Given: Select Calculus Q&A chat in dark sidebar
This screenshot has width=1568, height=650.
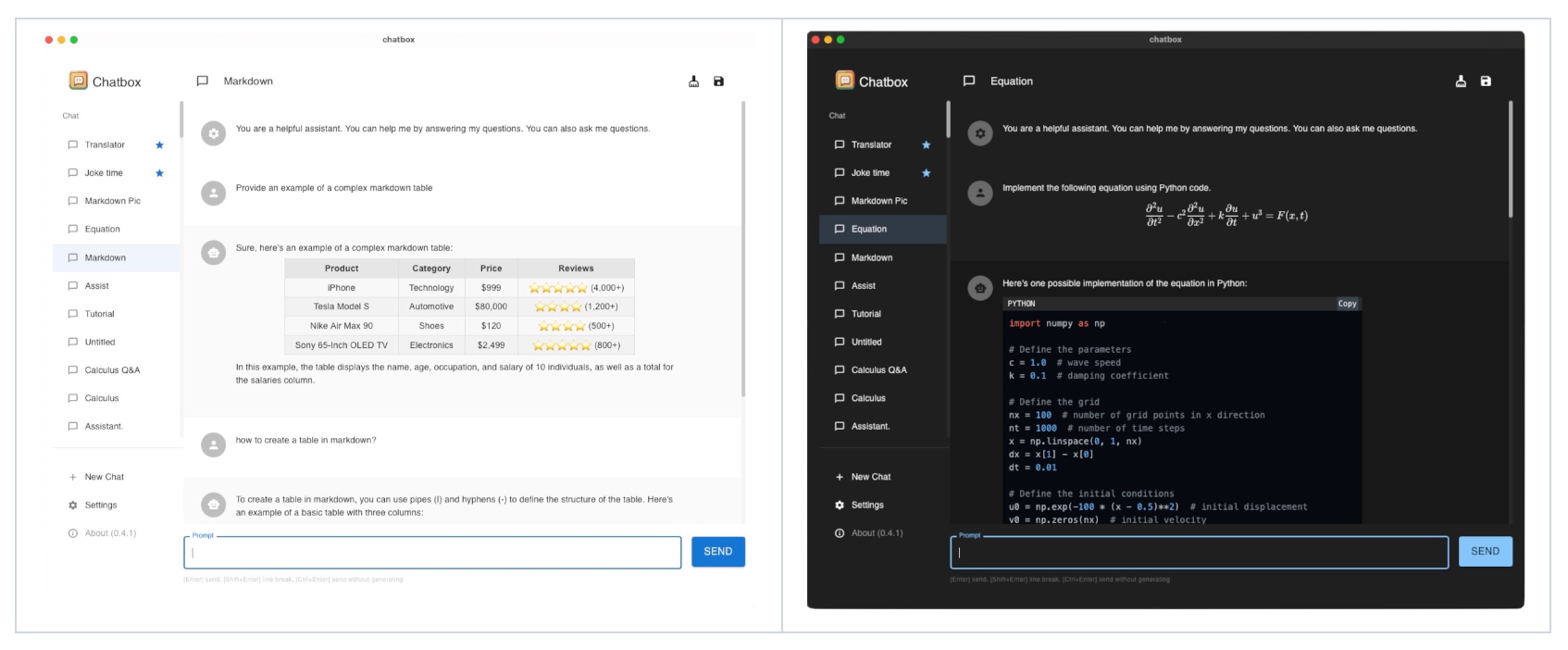Looking at the screenshot, I should click(x=878, y=370).
